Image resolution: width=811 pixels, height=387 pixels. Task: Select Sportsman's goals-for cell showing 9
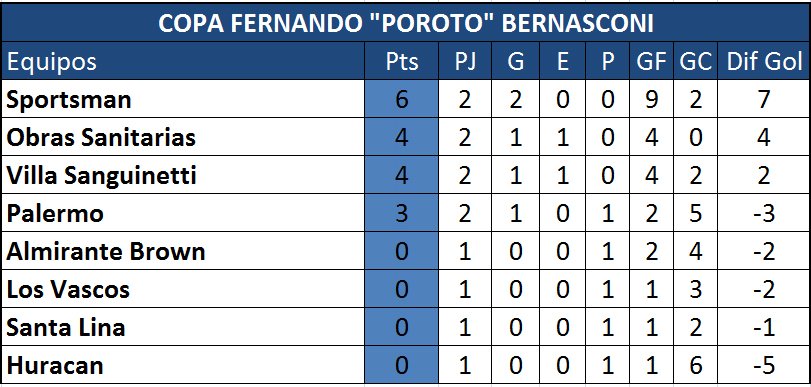(x=652, y=99)
